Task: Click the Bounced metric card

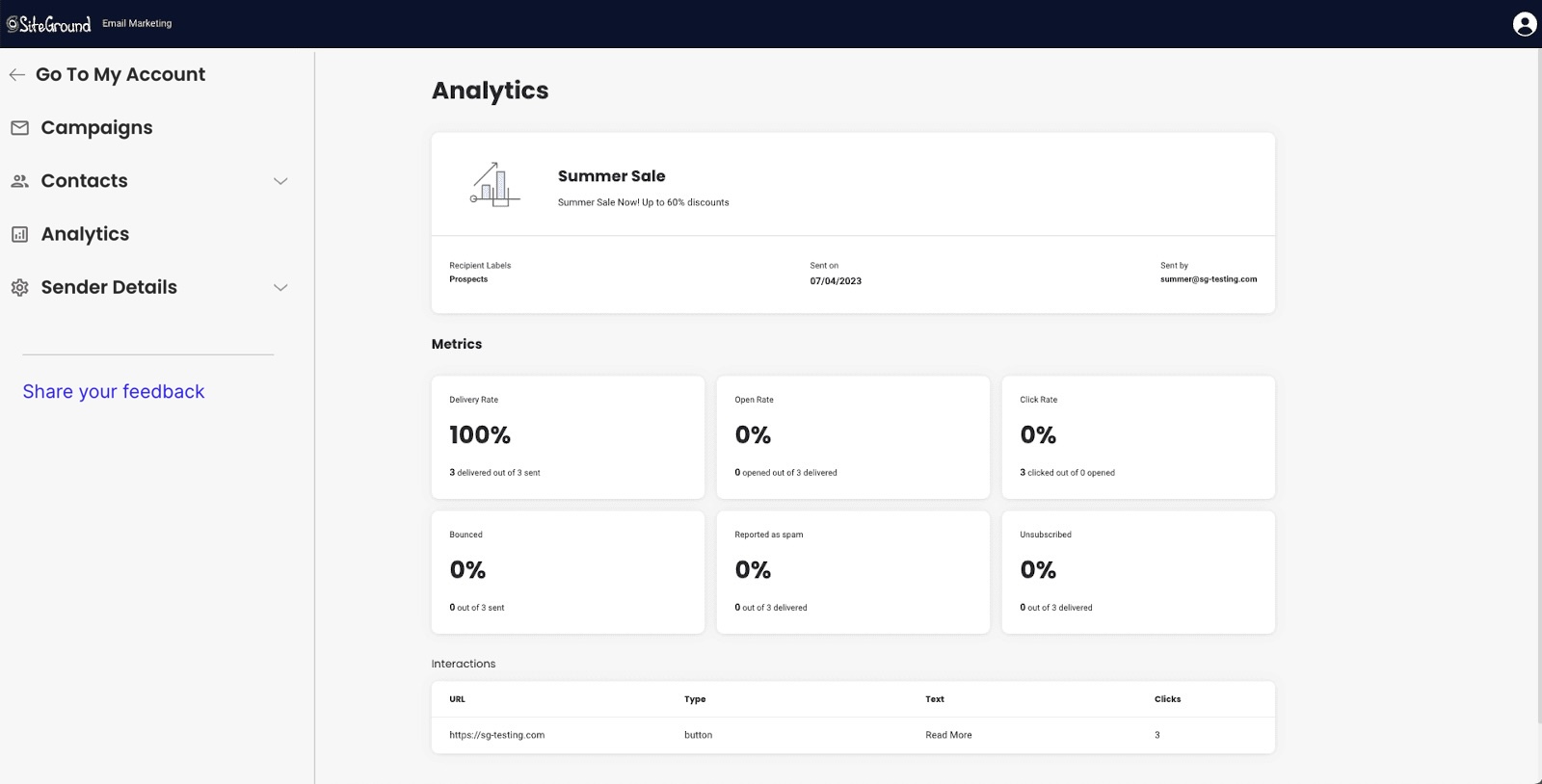Action: 568,572
